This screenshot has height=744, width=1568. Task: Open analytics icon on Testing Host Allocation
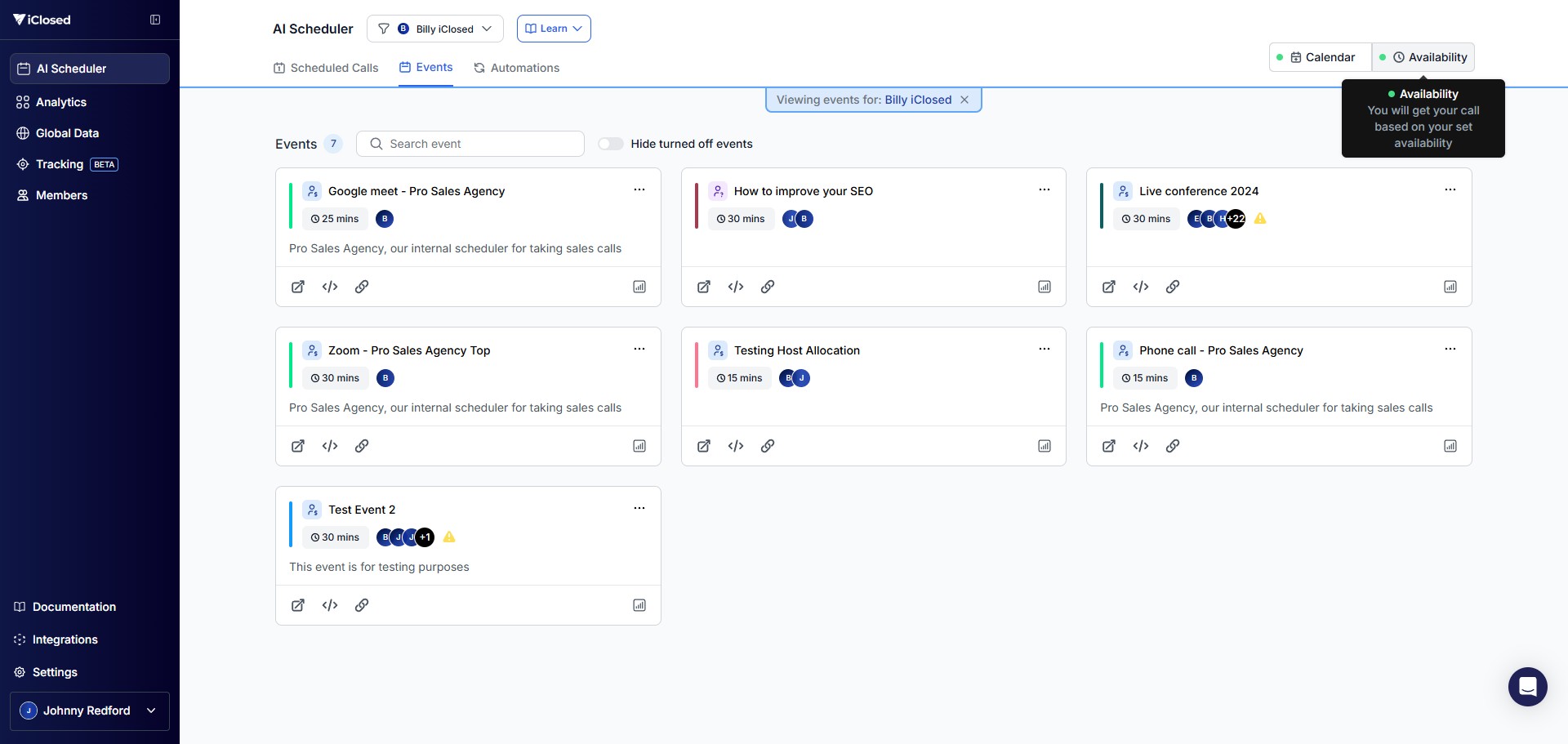pos(1045,446)
